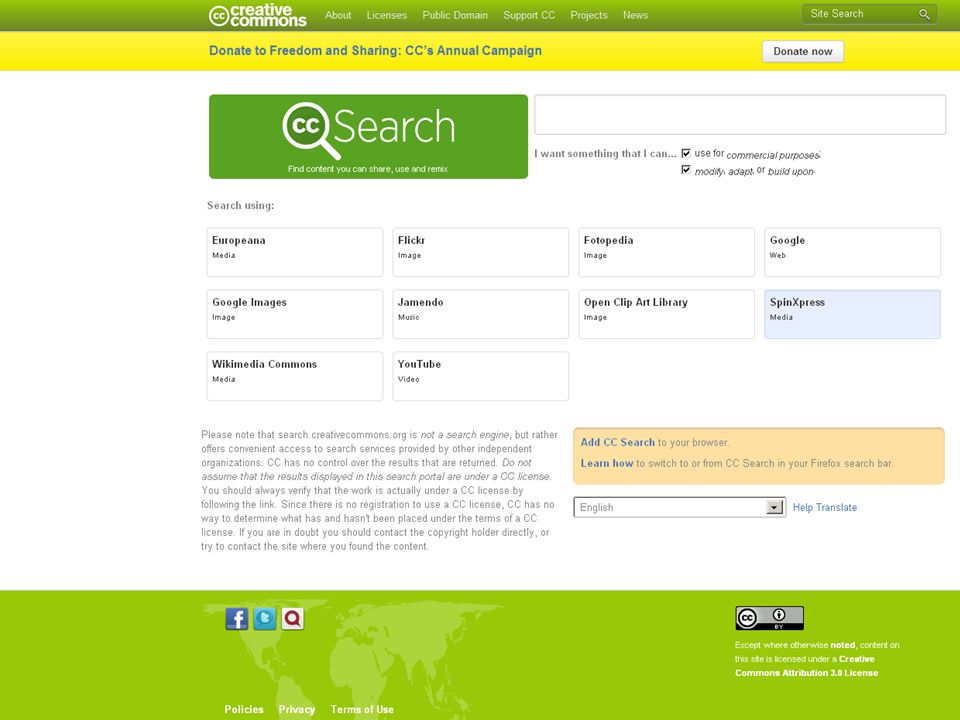Open the Public Domain menu
The width and height of the screenshot is (960, 720).
[x=455, y=15]
